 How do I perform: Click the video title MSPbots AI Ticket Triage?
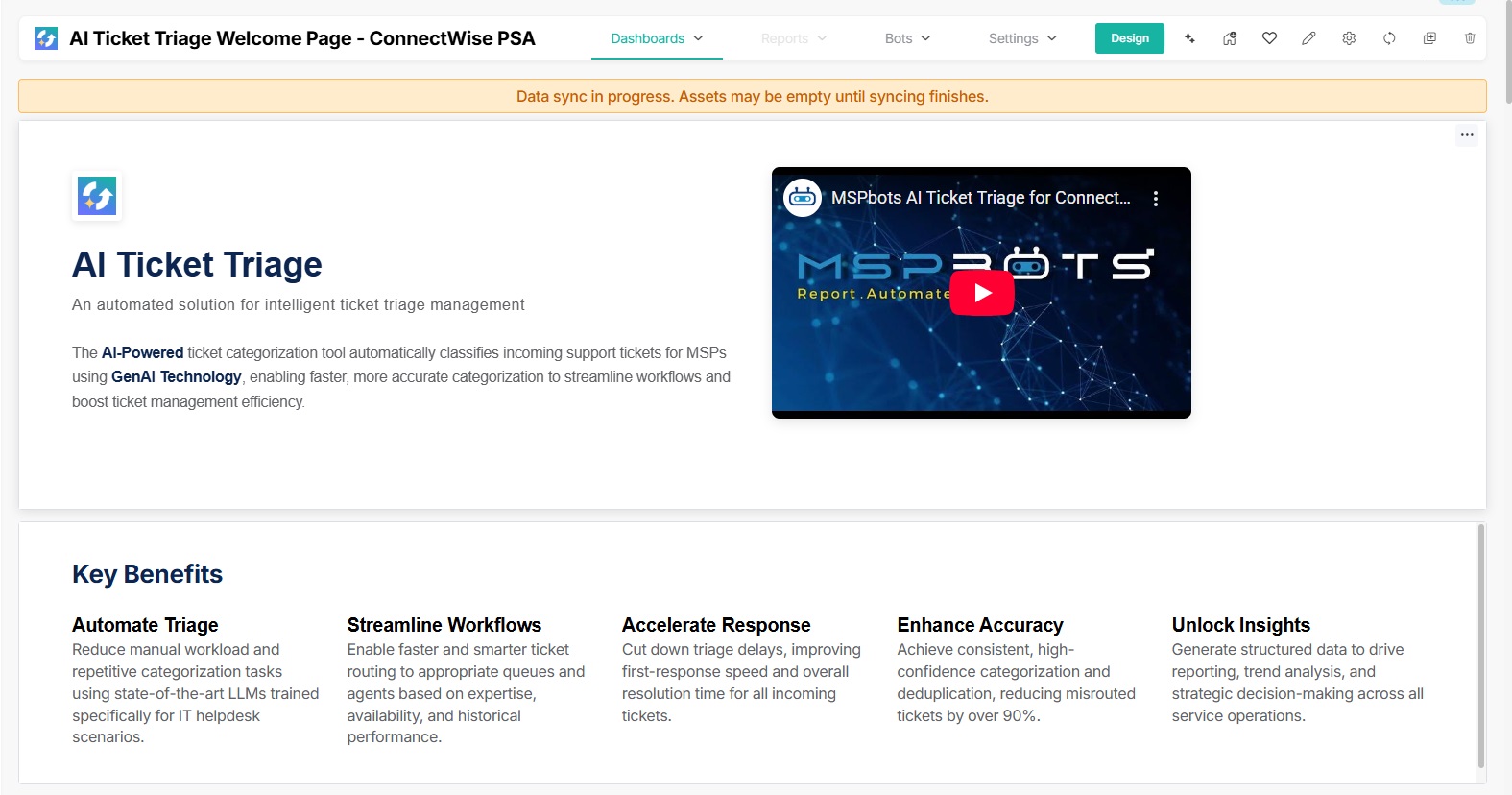click(x=979, y=198)
